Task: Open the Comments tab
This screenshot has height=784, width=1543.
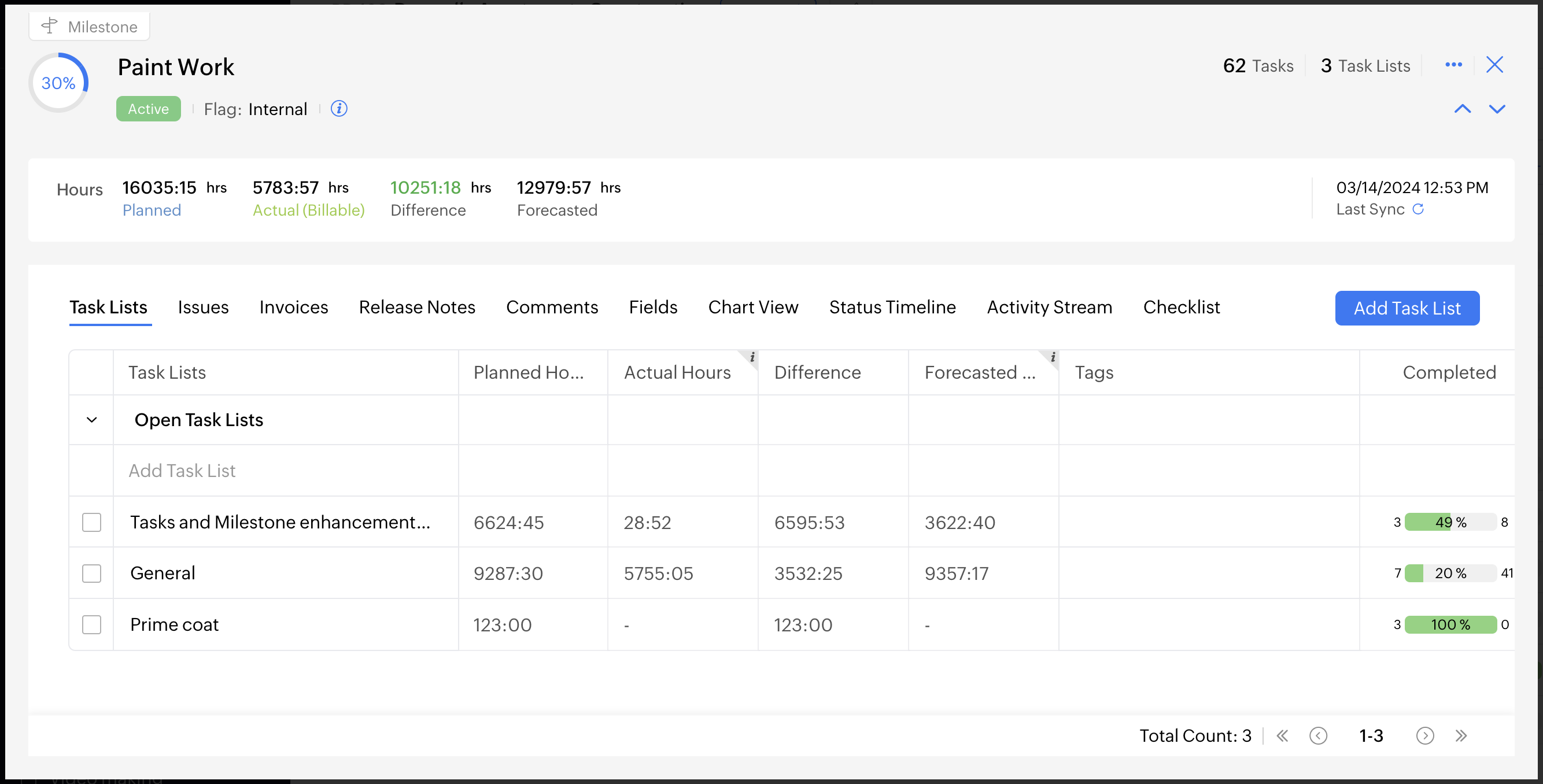Action: 552,307
